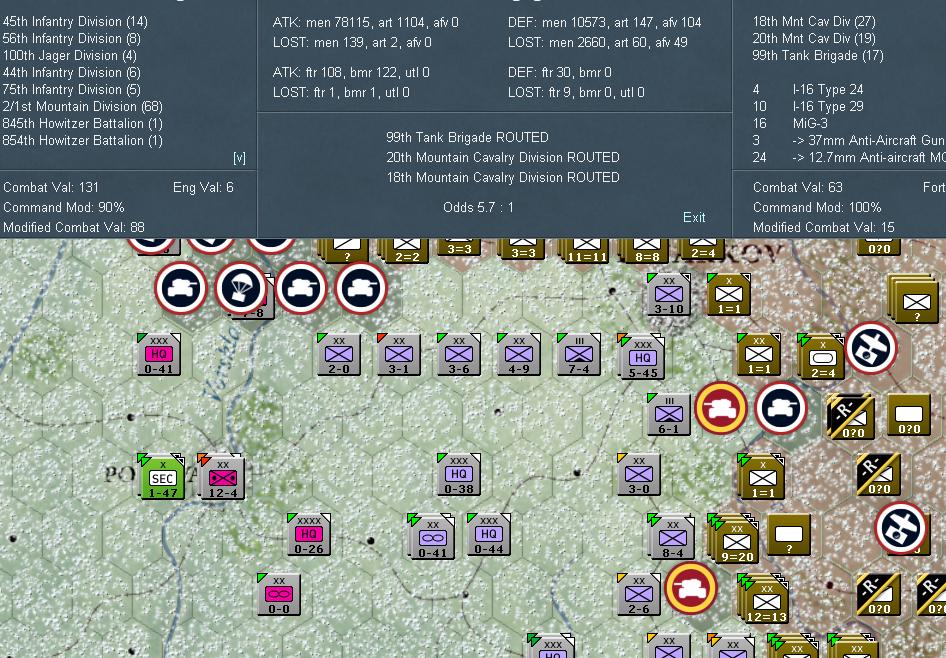Select the 8-4 infantry division counter

pyautogui.click(x=672, y=537)
